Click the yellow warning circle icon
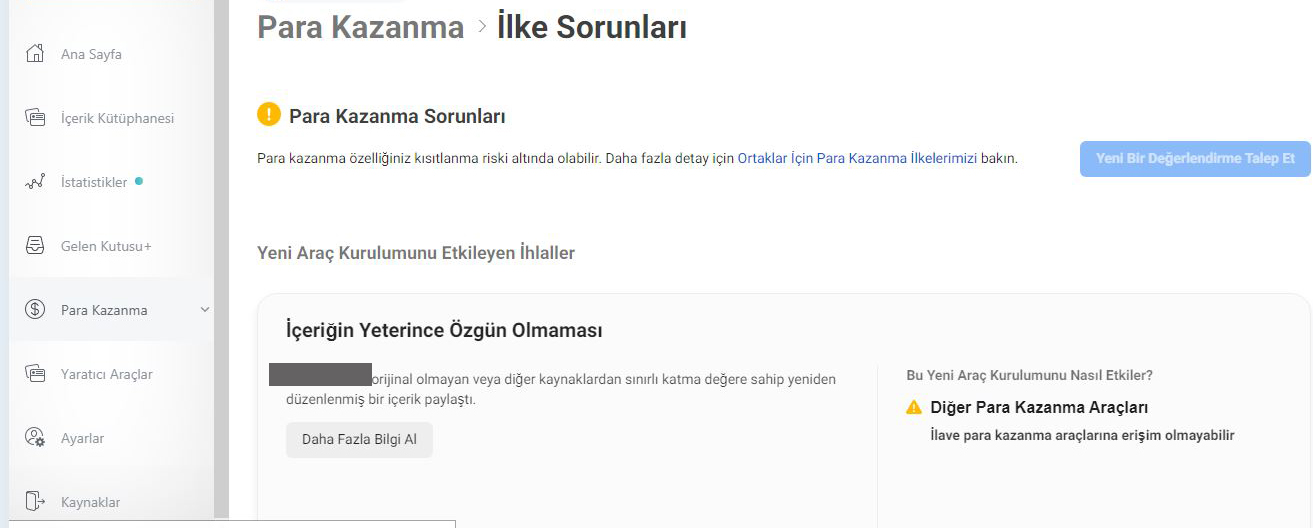The image size is (1313, 528). (x=269, y=115)
